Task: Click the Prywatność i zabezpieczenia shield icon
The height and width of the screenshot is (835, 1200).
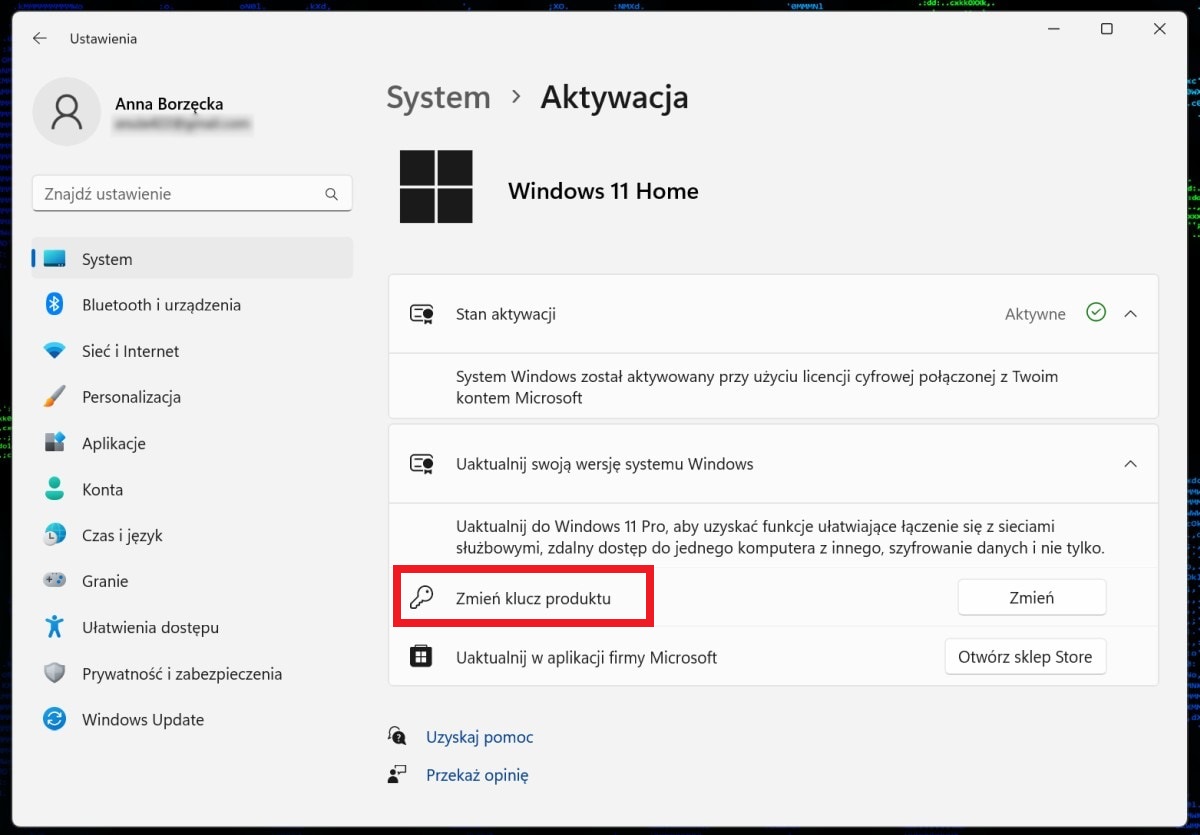Action: click(x=54, y=673)
